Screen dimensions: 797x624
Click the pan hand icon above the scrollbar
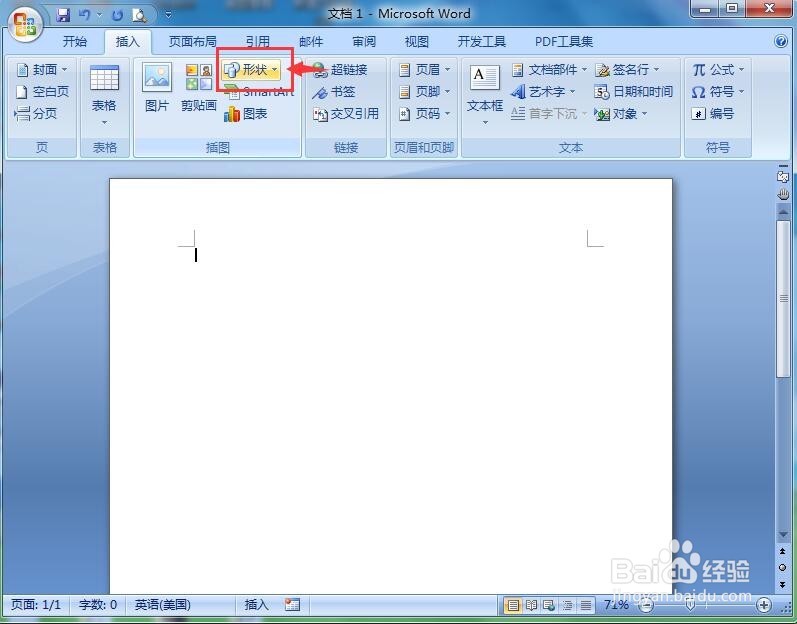pyautogui.click(x=783, y=194)
